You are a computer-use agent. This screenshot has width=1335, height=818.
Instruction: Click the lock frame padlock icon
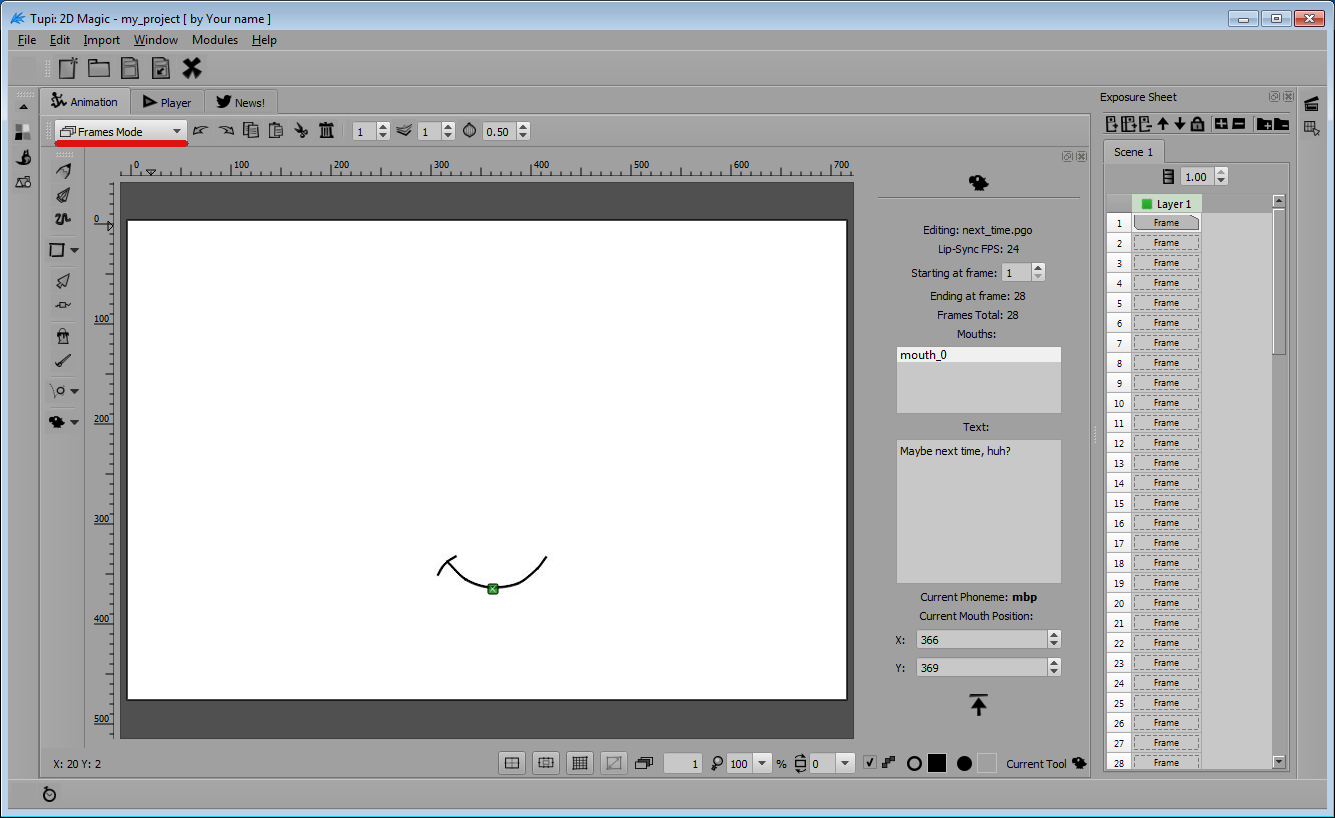point(1197,124)
